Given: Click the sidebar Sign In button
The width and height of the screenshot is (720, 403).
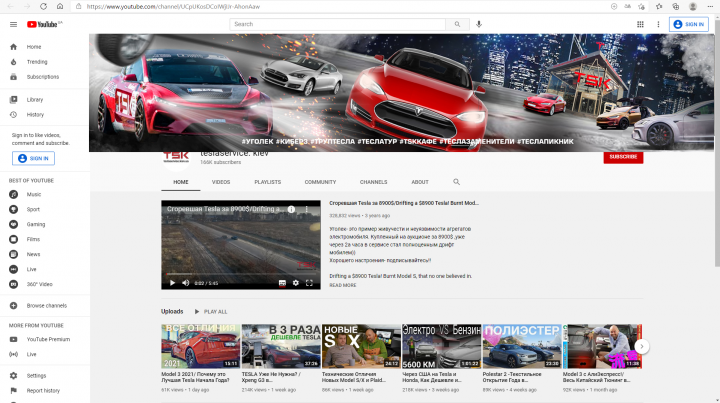Looking at the screenshot, I should pos(34,158).
